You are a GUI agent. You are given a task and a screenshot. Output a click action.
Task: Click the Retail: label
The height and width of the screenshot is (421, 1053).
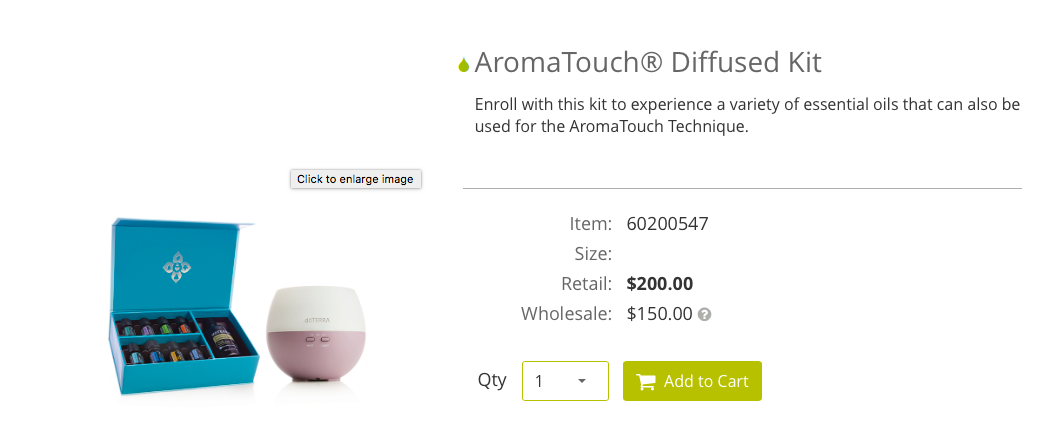[585, 284]
